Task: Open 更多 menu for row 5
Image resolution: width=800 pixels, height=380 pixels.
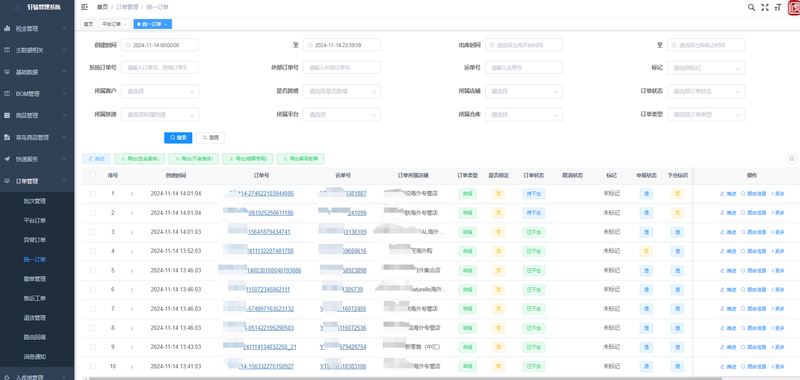Action: (x=778, y=270)
